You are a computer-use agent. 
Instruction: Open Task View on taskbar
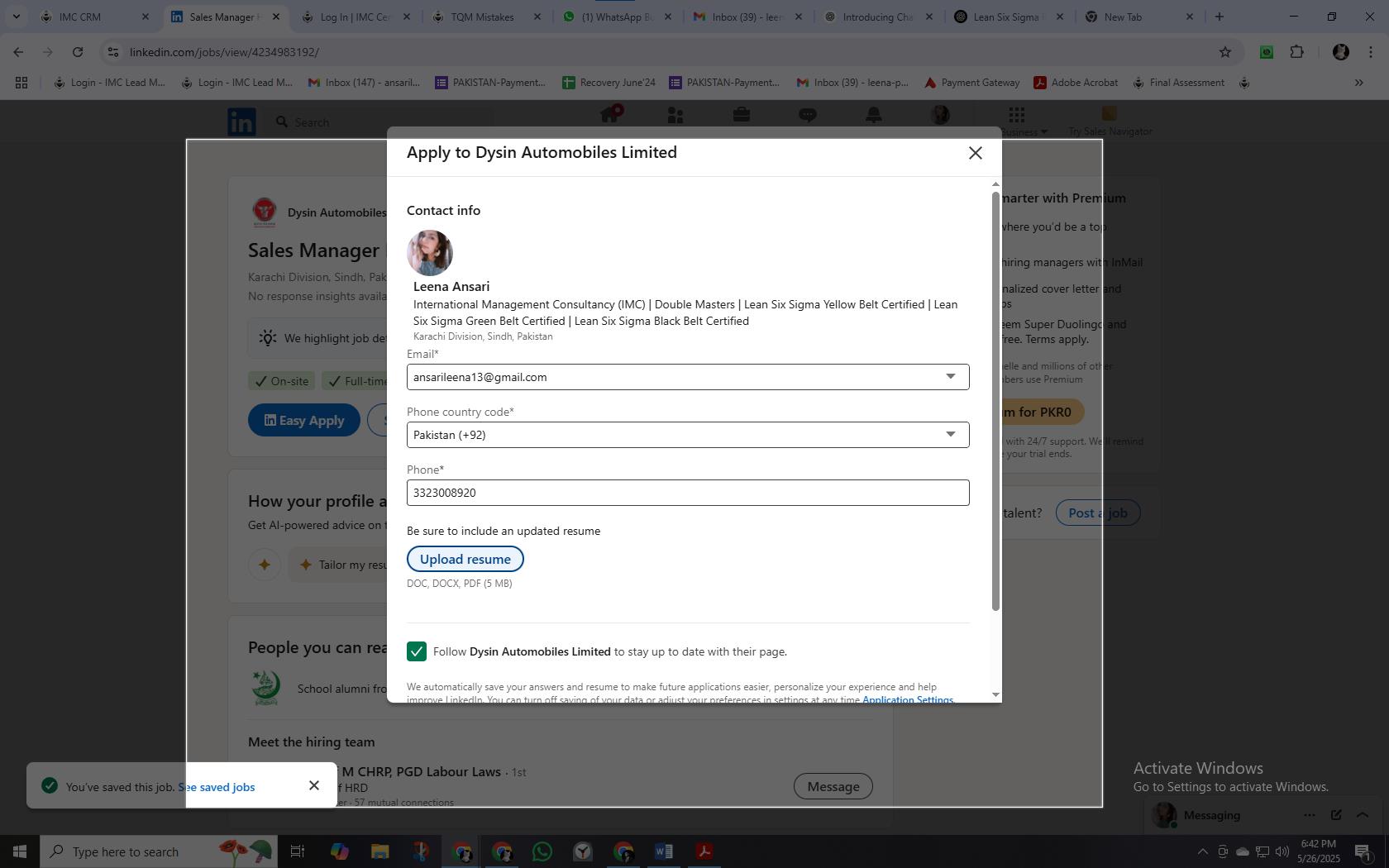[298, 851]
